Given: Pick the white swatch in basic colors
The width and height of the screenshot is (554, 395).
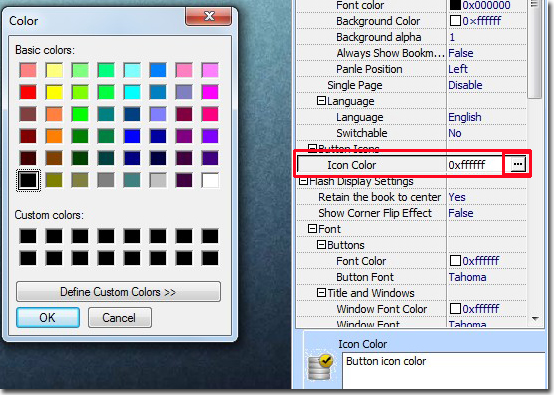Looking at the screenshot, I should coord(210,180).
